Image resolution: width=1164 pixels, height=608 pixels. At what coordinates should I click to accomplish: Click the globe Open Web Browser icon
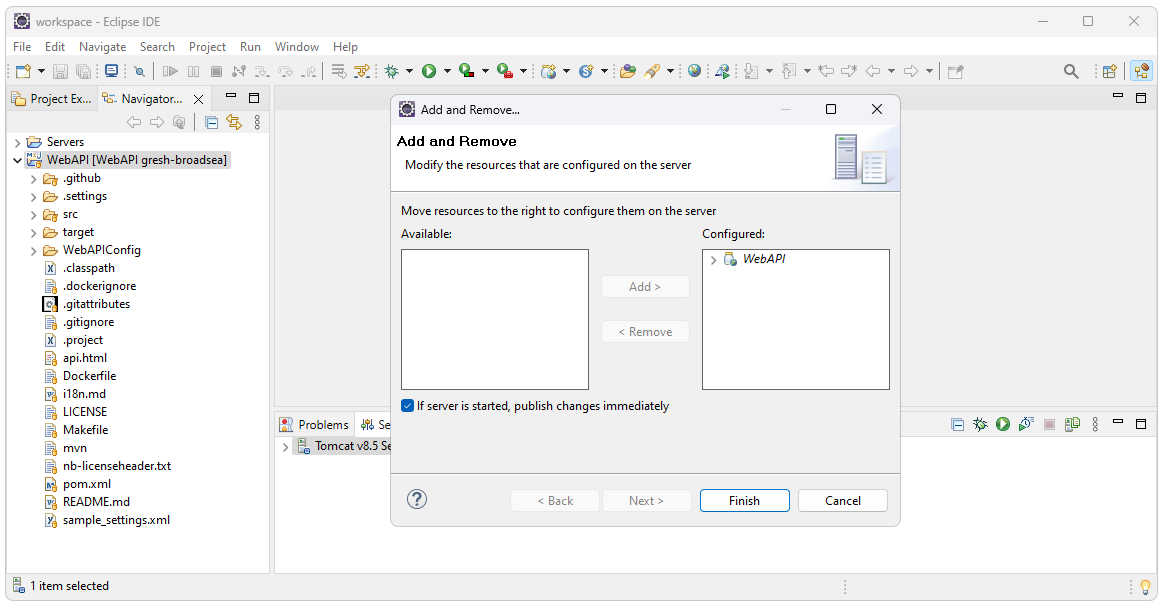(694, 71)
